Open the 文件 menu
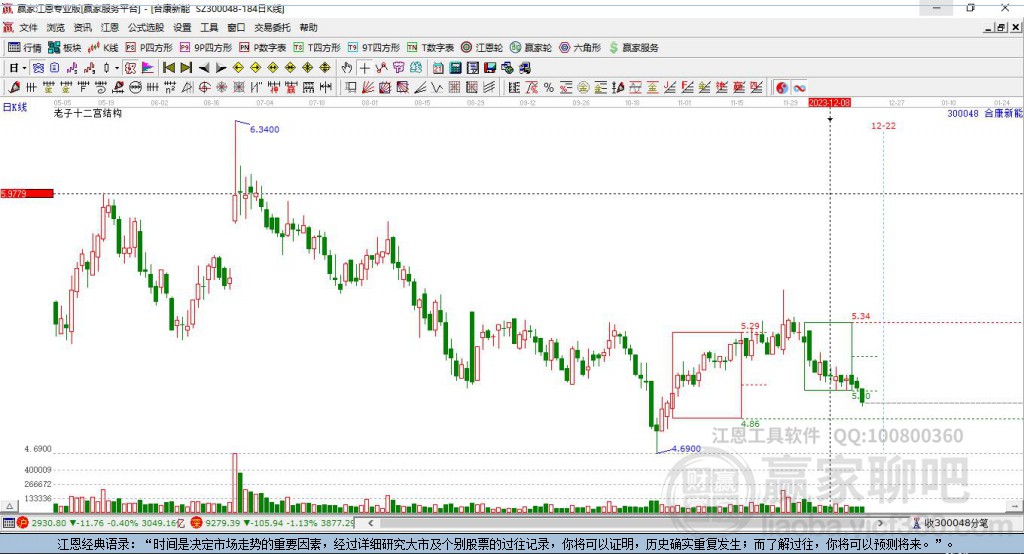This screenshot has width=1024, height=554. pyautogui.click(x=28, y=27)
